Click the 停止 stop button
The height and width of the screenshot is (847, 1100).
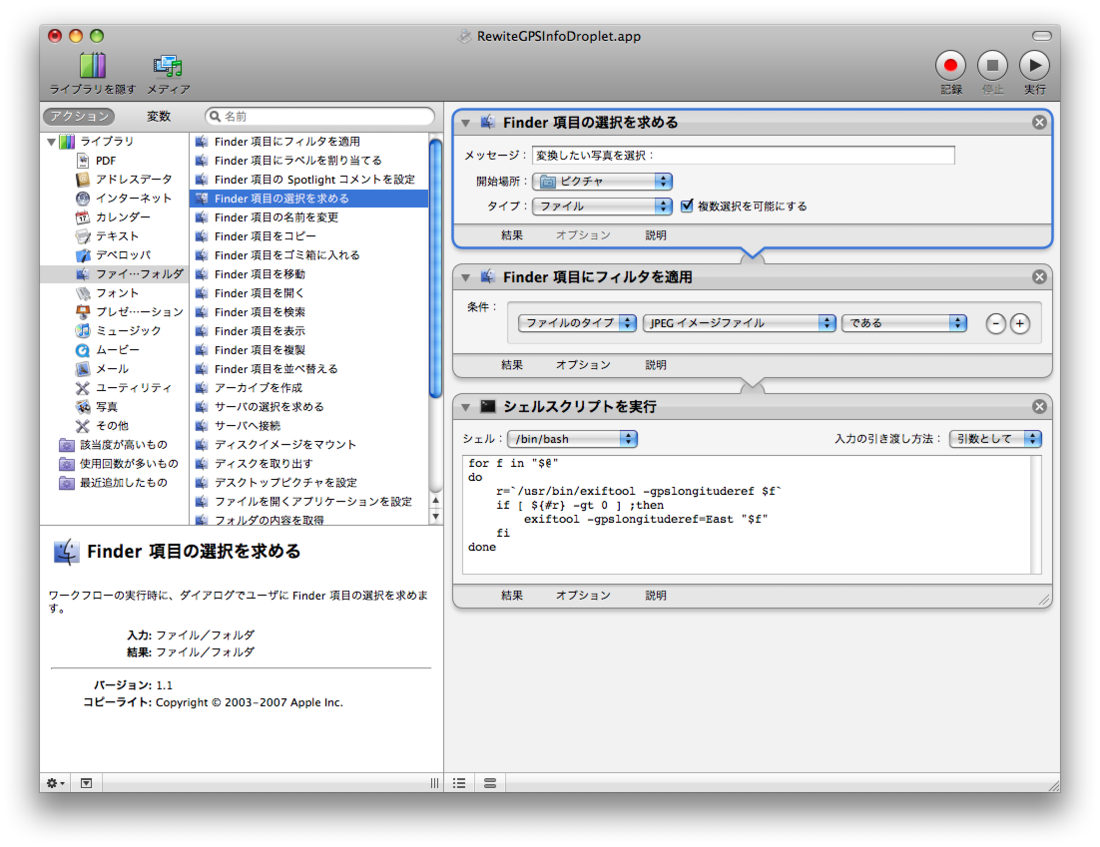click(992, 65)
